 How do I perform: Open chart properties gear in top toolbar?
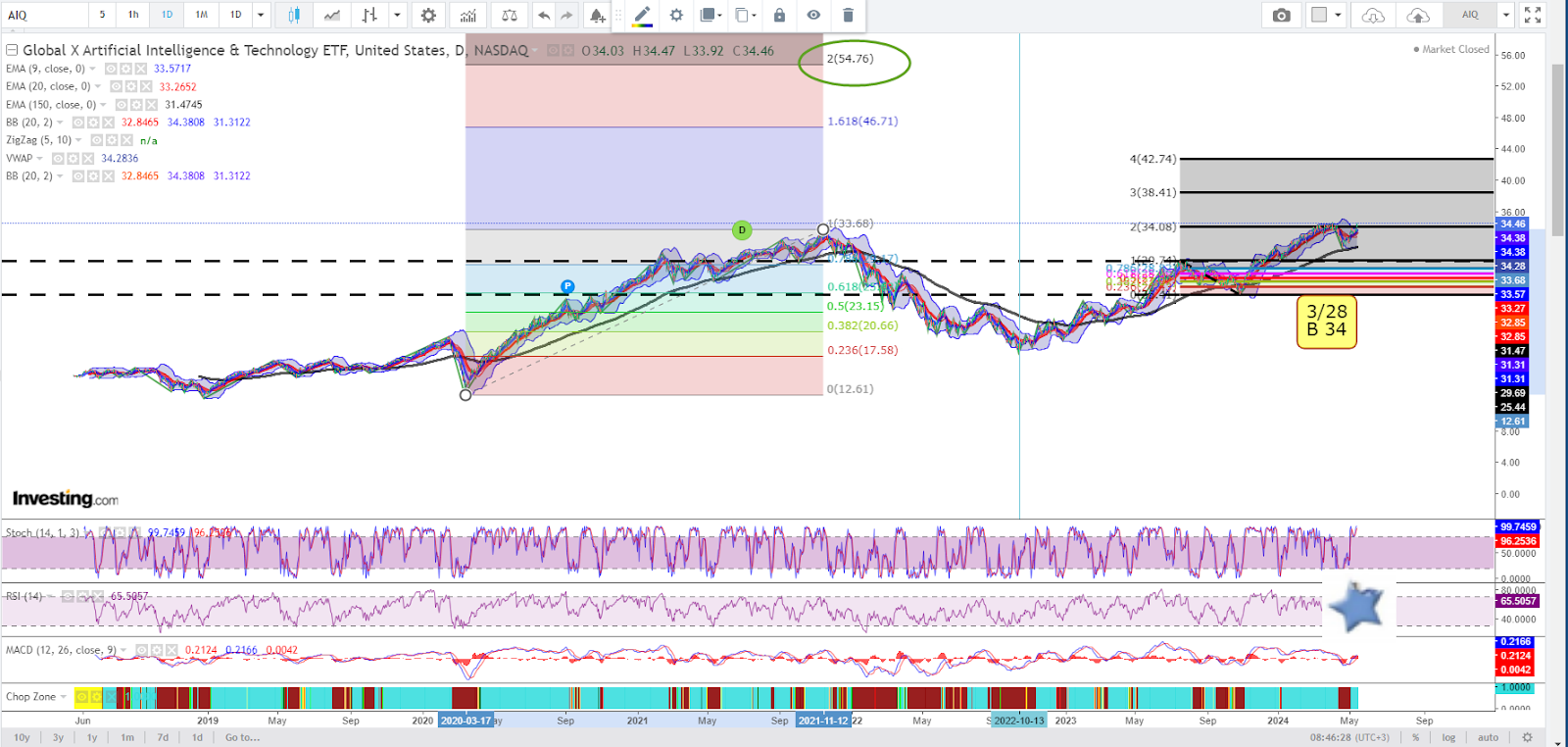428,15
